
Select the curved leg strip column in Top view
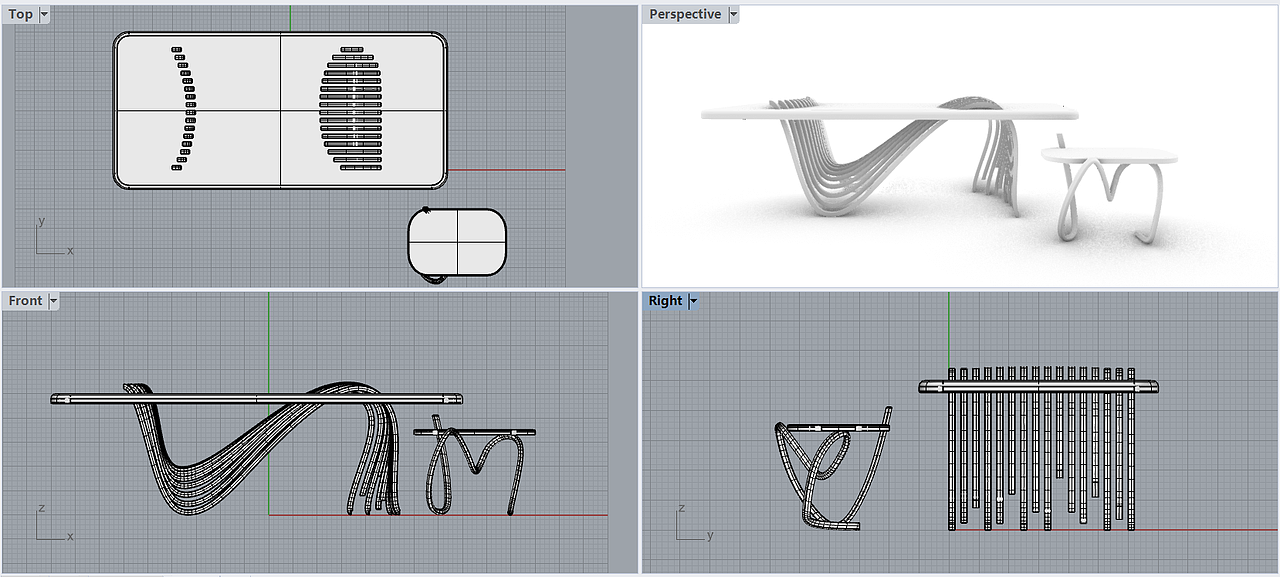[x=184, y=108]
